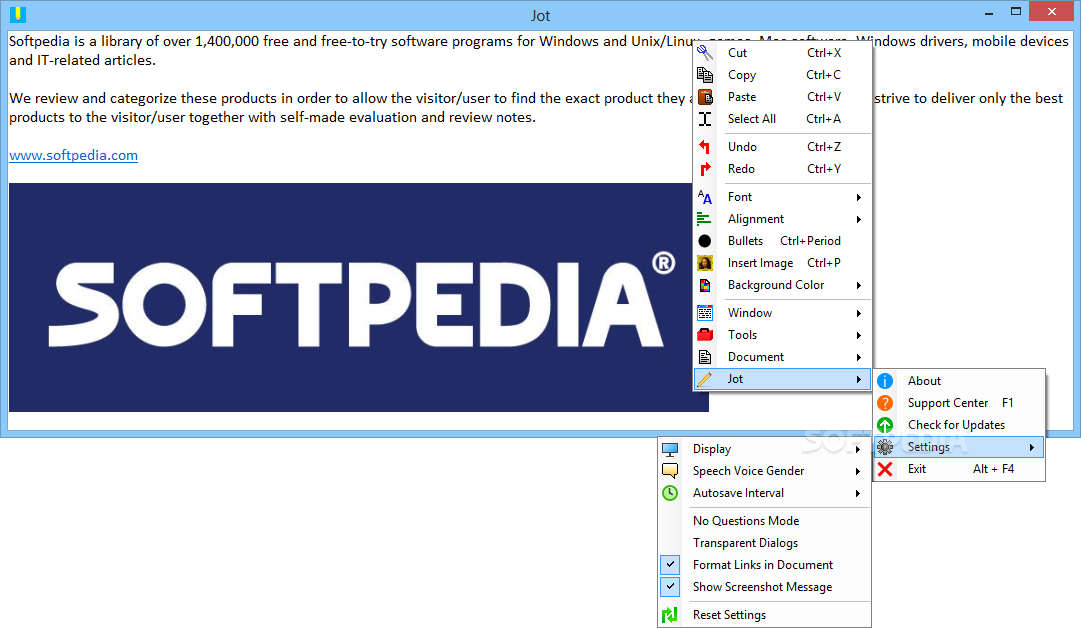
Task: Click the Copy pages icon
Action: (705, 74)
